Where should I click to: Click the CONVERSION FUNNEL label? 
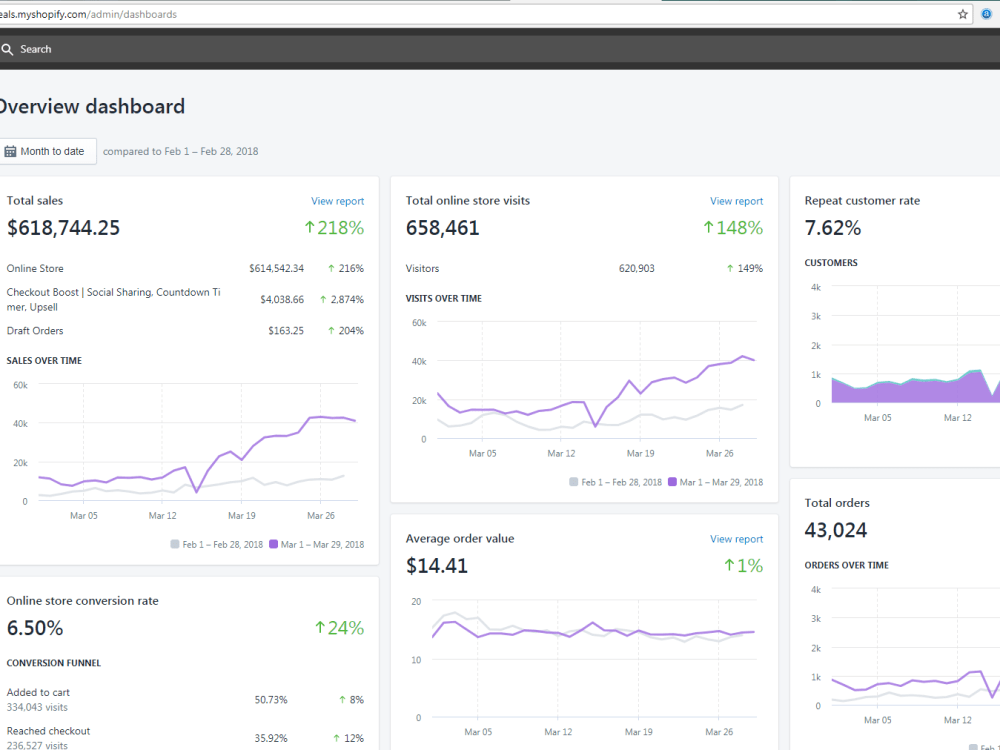(54, 663)
